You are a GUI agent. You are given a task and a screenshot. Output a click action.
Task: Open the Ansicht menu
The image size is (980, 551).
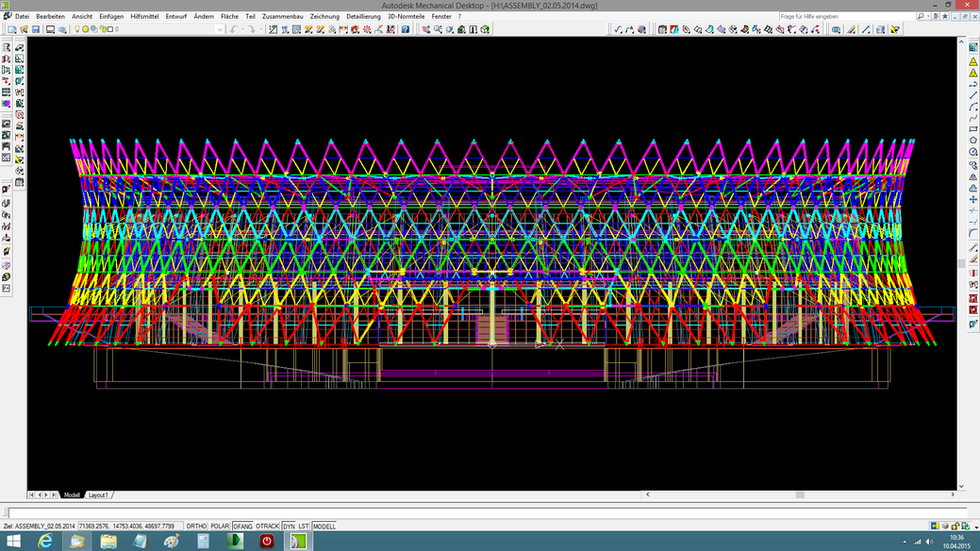point(82,16)
